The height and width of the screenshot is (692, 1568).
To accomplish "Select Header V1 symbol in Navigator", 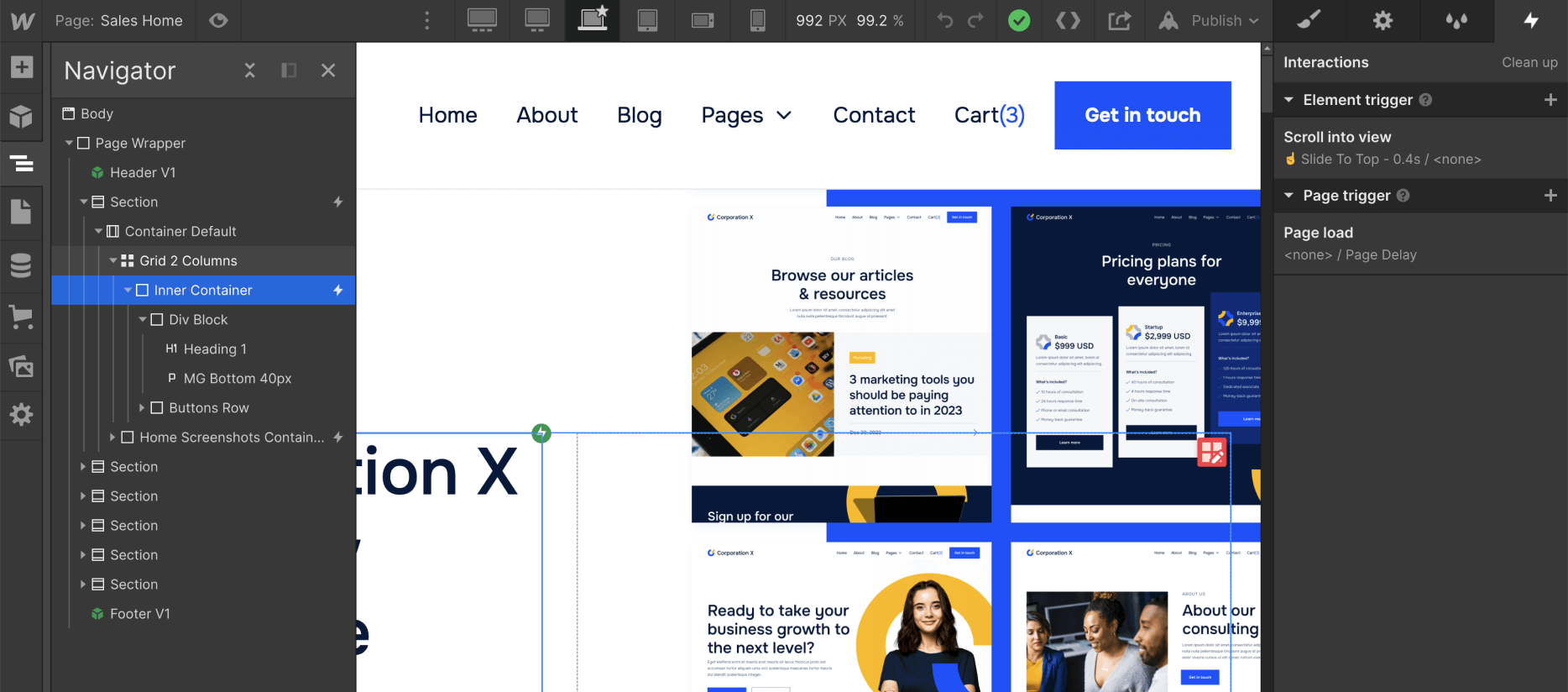I will (204, 172).
